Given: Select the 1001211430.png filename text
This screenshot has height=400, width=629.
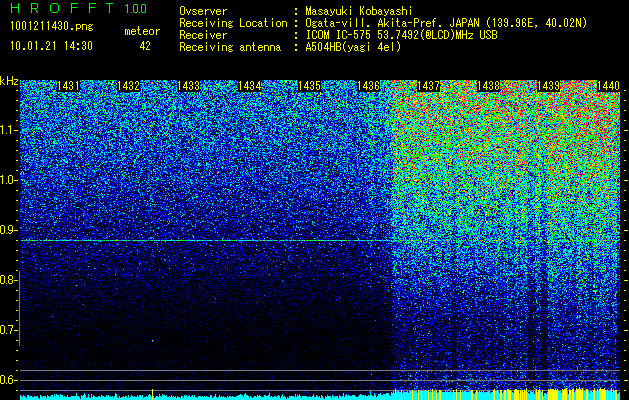Looking at the screenshot, I should pyautogui.click(x=52, y=26).
